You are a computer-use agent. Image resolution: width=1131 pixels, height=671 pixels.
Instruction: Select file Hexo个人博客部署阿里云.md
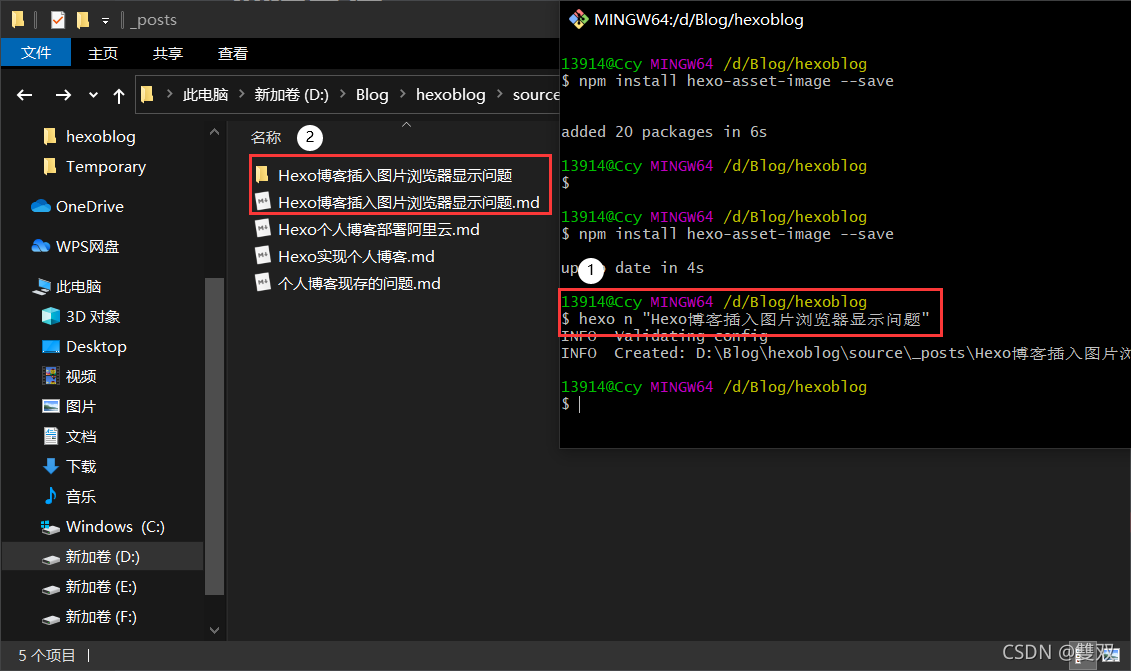coord(379,229)
